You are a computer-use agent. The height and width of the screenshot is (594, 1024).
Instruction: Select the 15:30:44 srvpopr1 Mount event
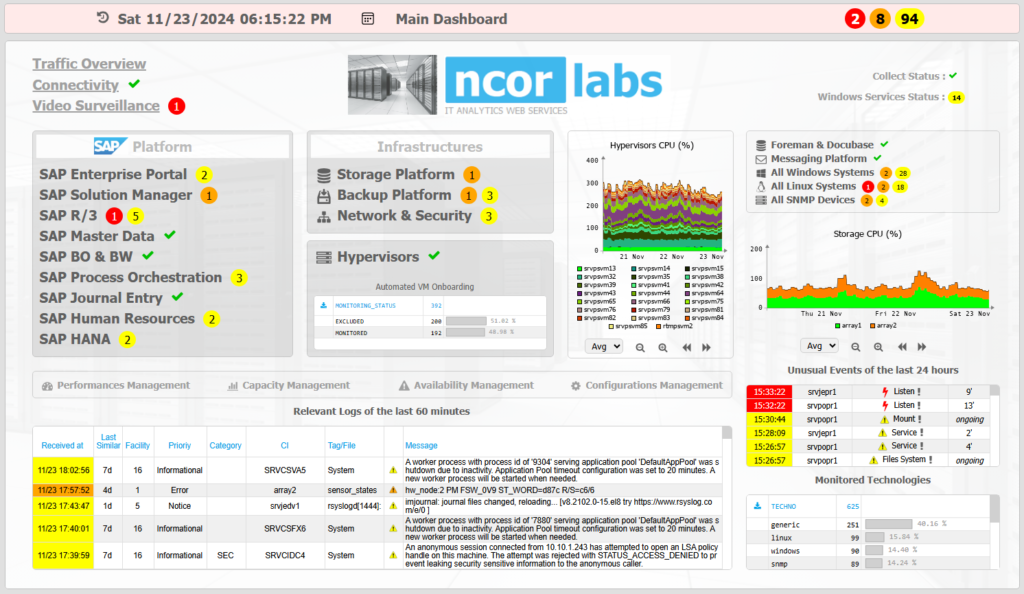click(868, 419)
